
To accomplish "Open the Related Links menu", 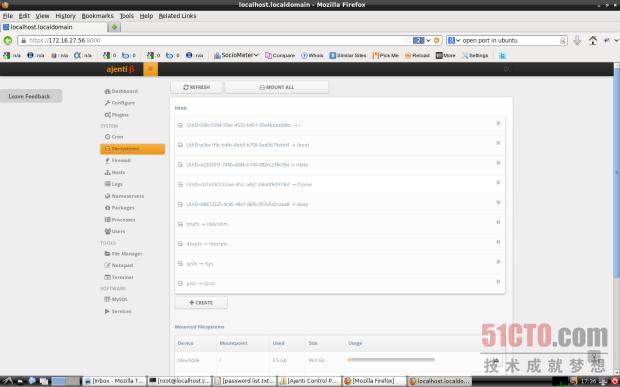I will [x=177, y=16].
